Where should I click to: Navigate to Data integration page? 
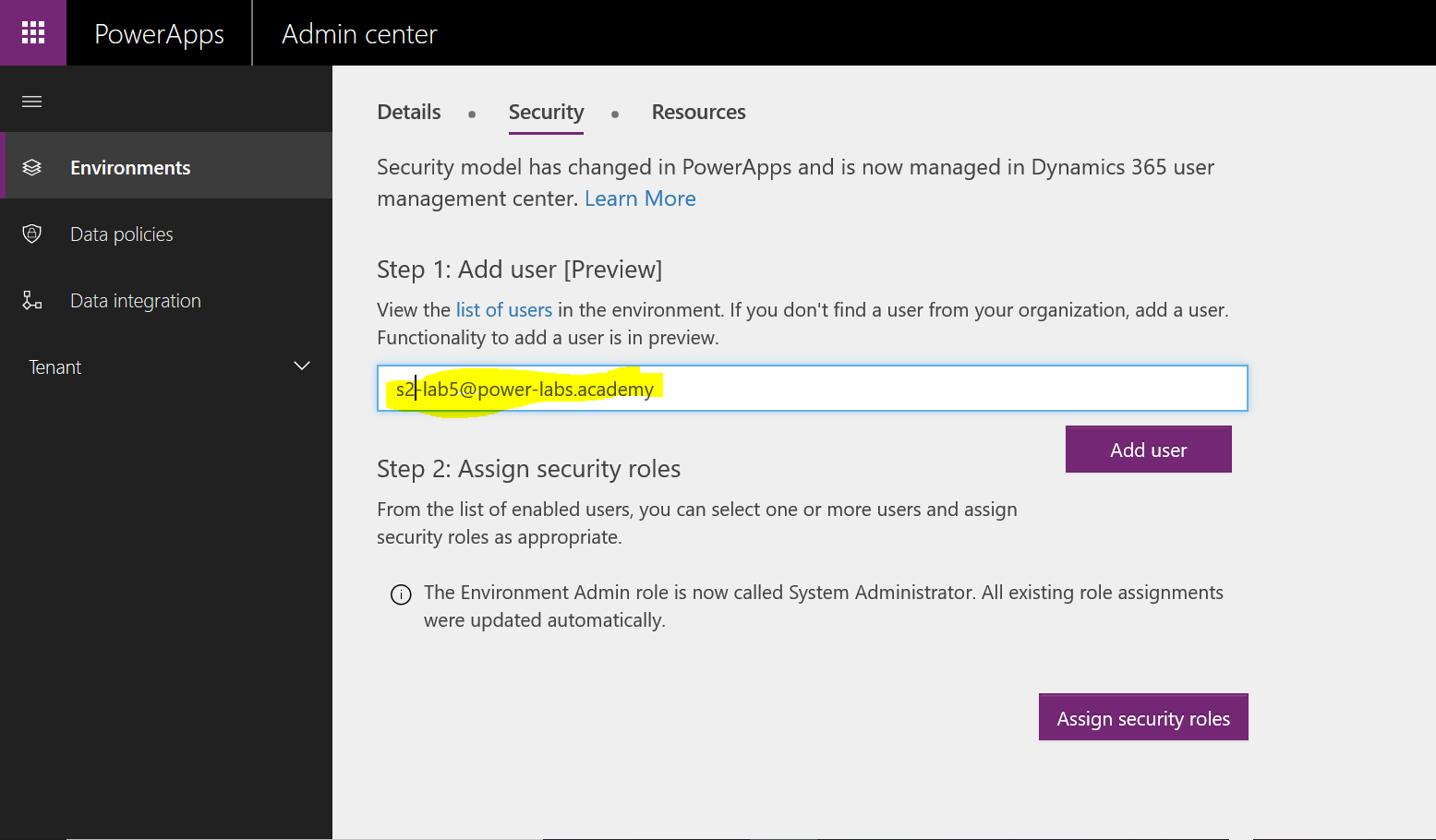136,301
